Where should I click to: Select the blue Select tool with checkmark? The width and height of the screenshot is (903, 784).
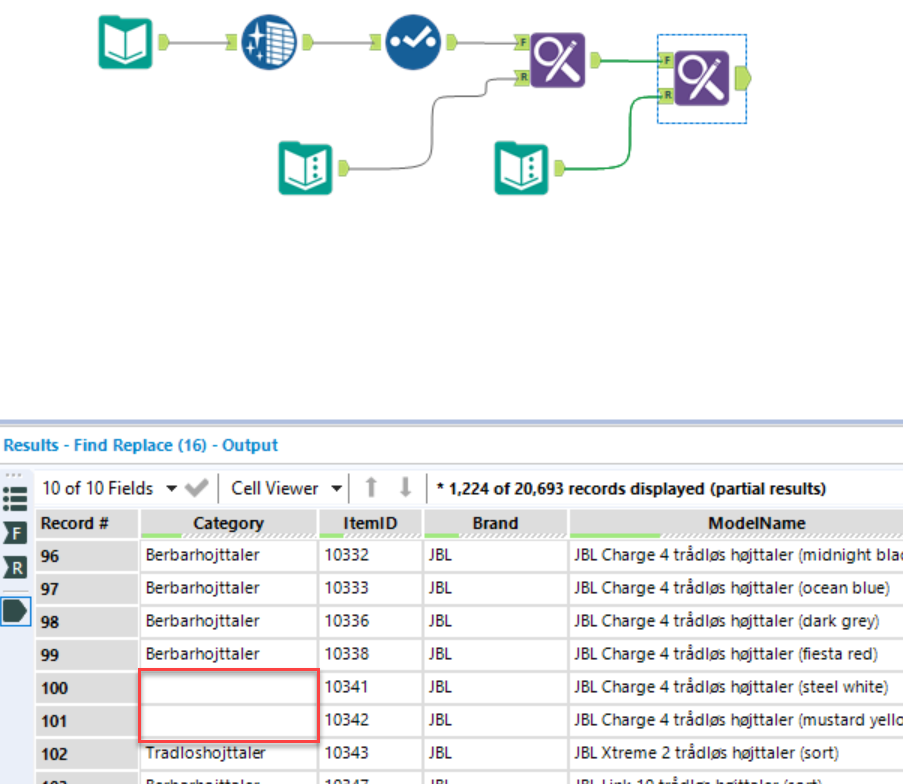pos(413,42)
